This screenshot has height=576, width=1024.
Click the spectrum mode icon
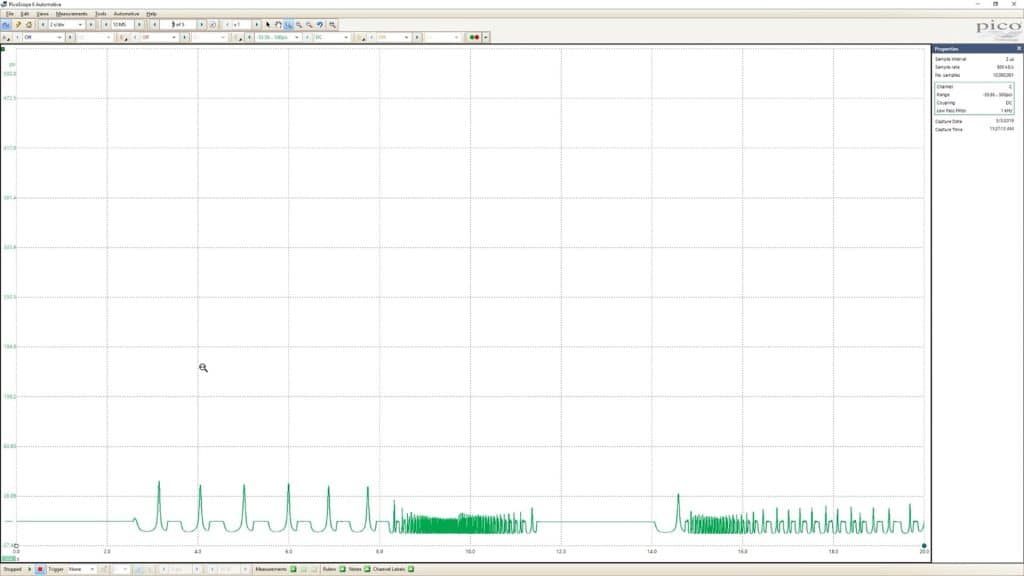tap(29, 25)
